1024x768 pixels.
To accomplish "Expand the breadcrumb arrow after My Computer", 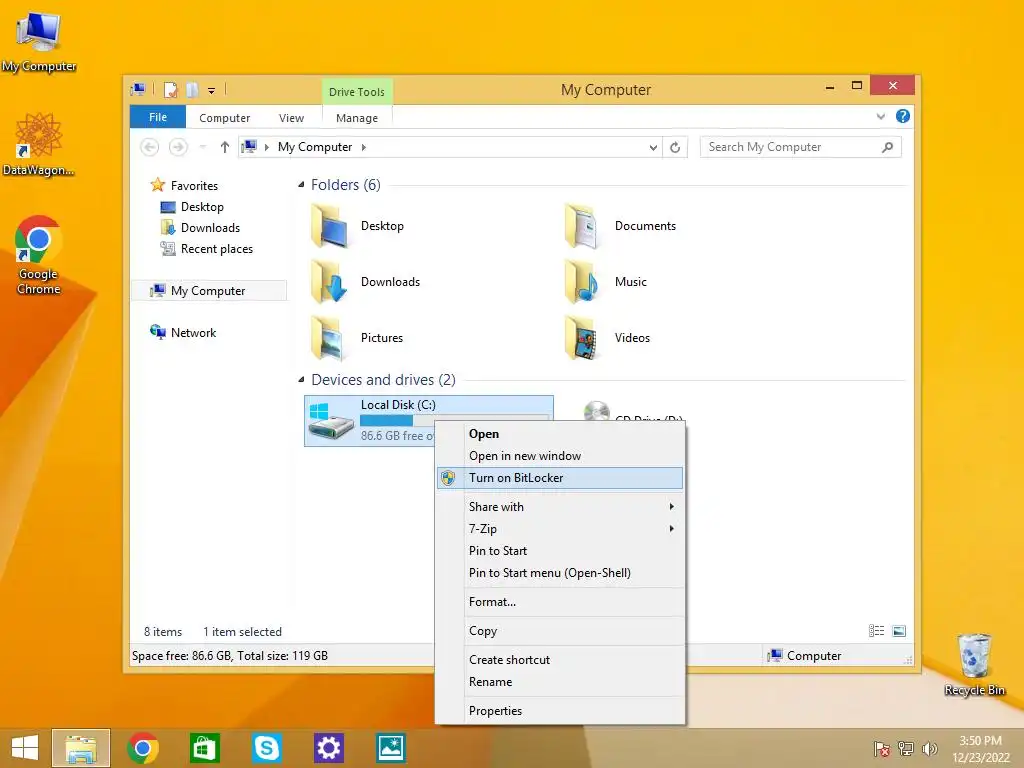I will [x=364, y=147].
